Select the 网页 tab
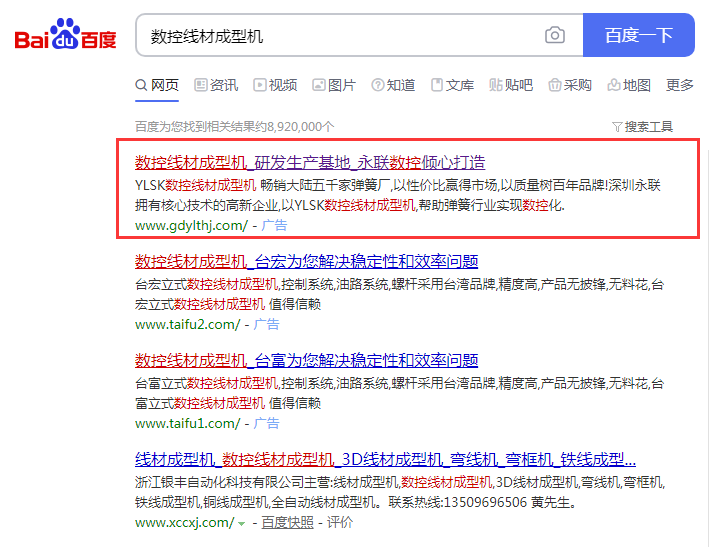Image resolution: width=713 pixels, height=547 pixels. tap(157, 86)
